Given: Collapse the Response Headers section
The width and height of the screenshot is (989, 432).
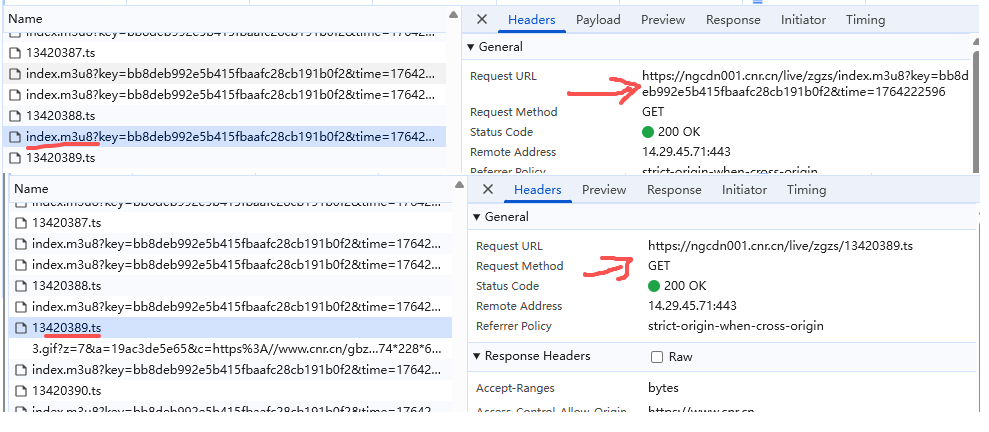Looking at the screenshot, I should [x=478, y=357].
